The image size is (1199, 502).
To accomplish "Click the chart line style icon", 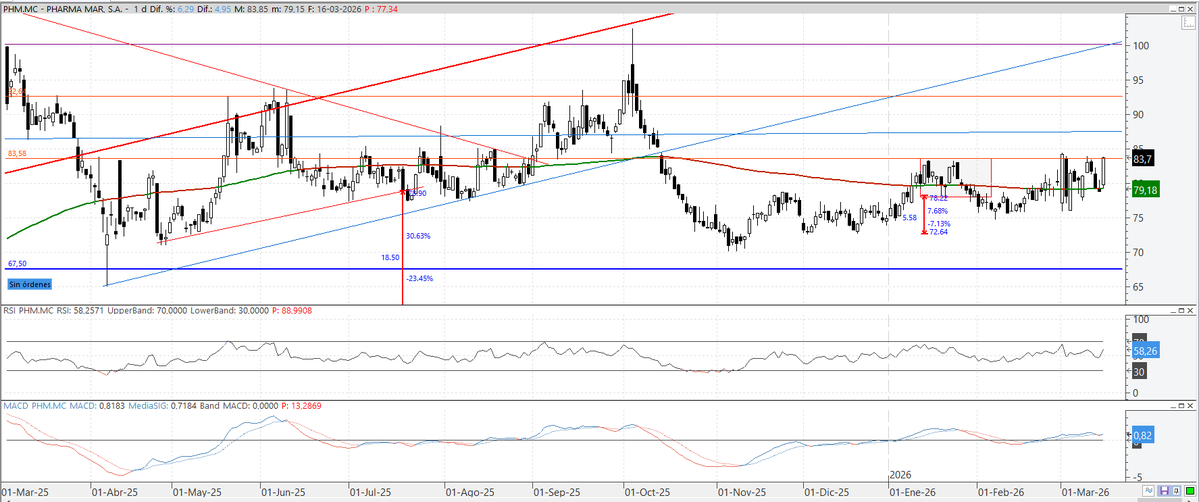I will pyautogui.click(x=1149, y=491).
